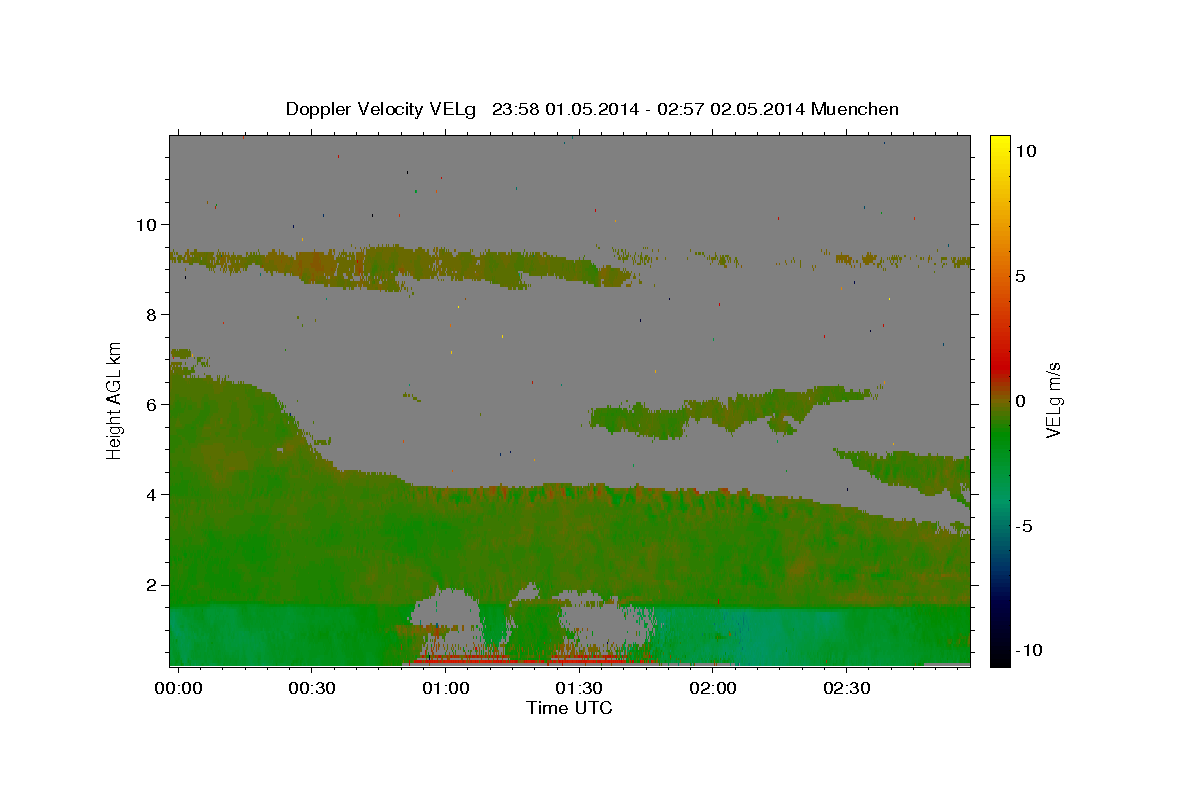Click the colorbar label '-5'

point(1024,526)
